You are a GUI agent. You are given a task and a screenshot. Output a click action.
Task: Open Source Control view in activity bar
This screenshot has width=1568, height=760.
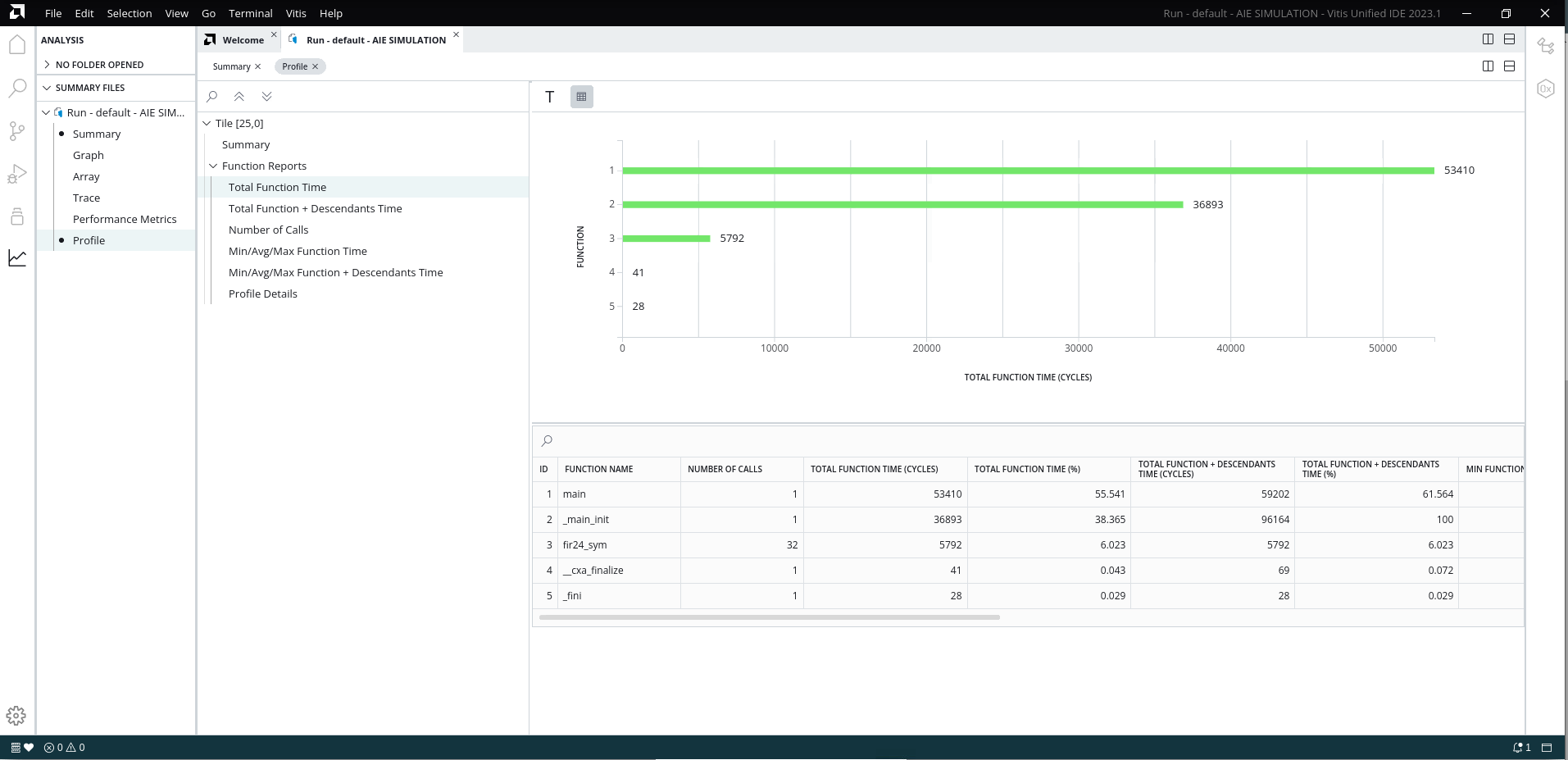coord(17,131)
